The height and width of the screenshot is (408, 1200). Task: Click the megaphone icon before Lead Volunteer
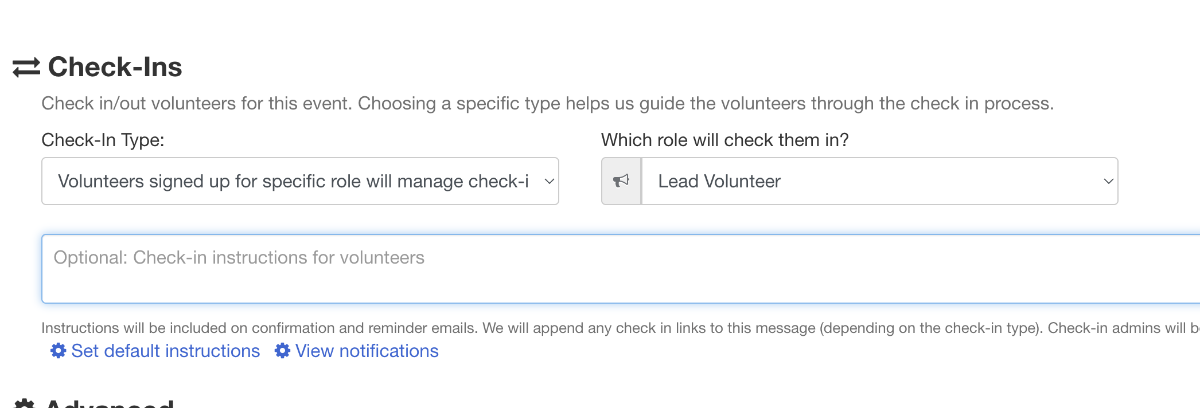click(x=621, y=181)
